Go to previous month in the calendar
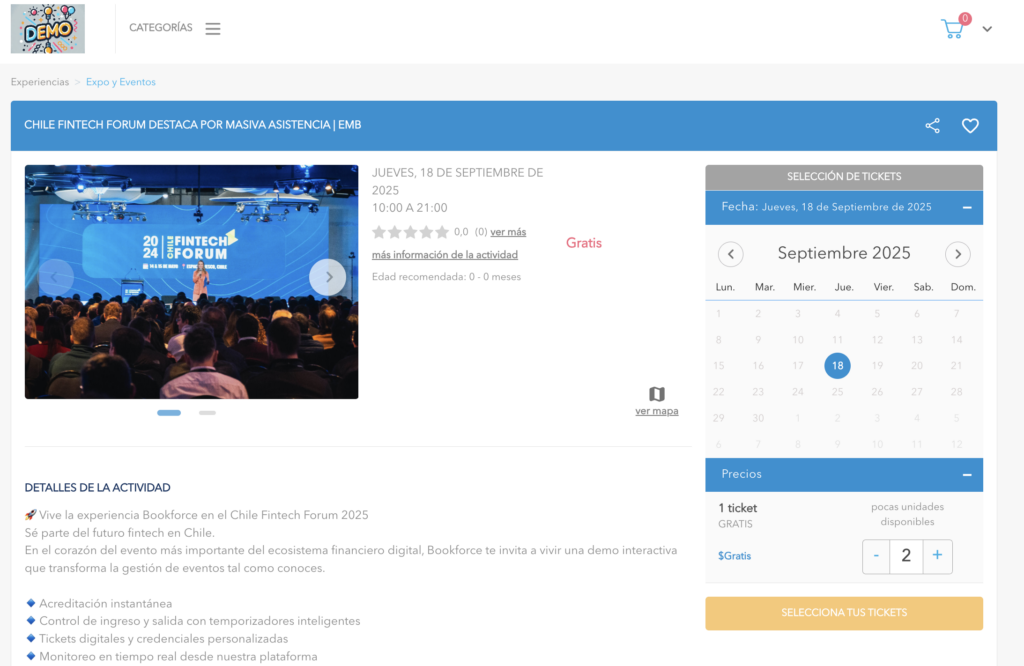The height and width of the screenshot is (666, 1024). point(731,254)
